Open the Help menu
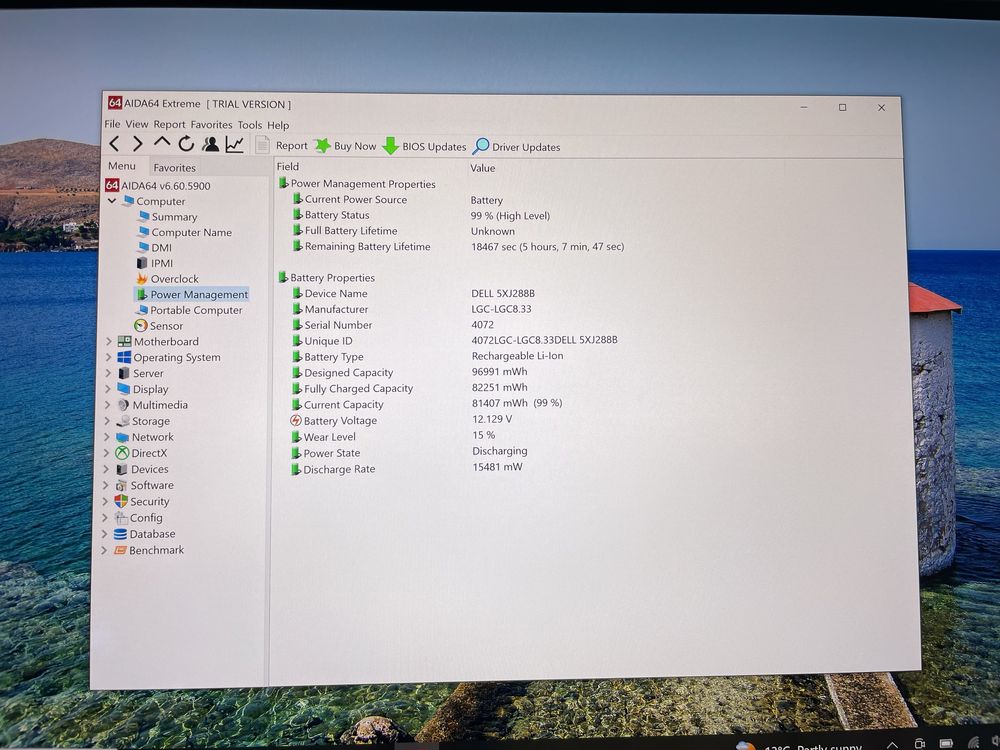 [x=278, y=125]
